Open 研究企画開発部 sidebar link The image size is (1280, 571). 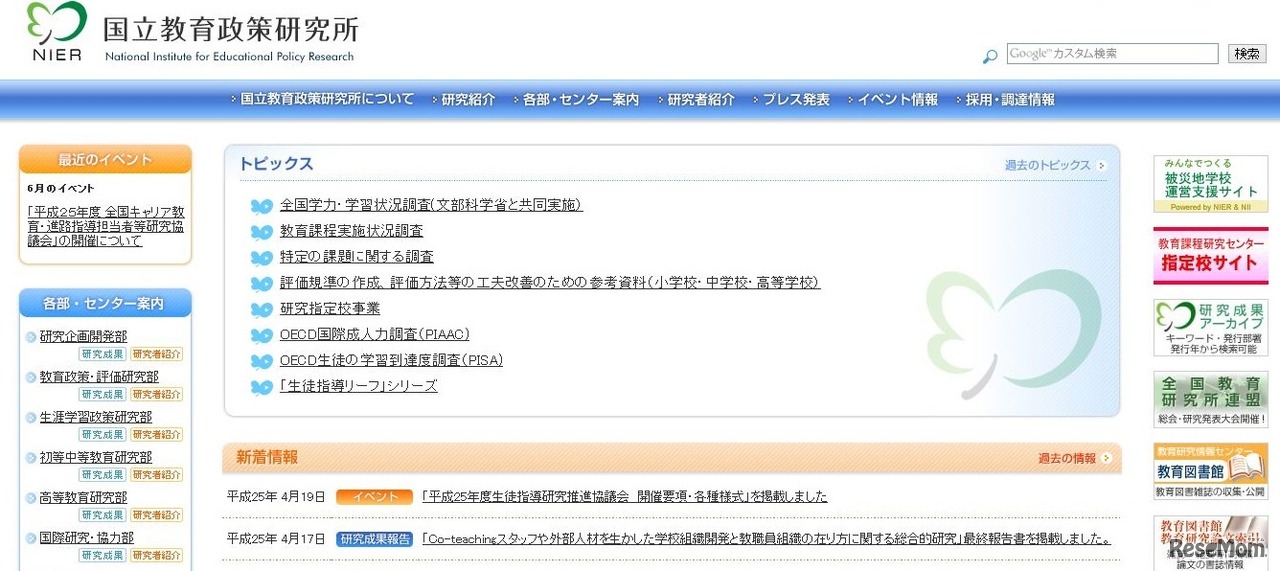coord(83,337)
